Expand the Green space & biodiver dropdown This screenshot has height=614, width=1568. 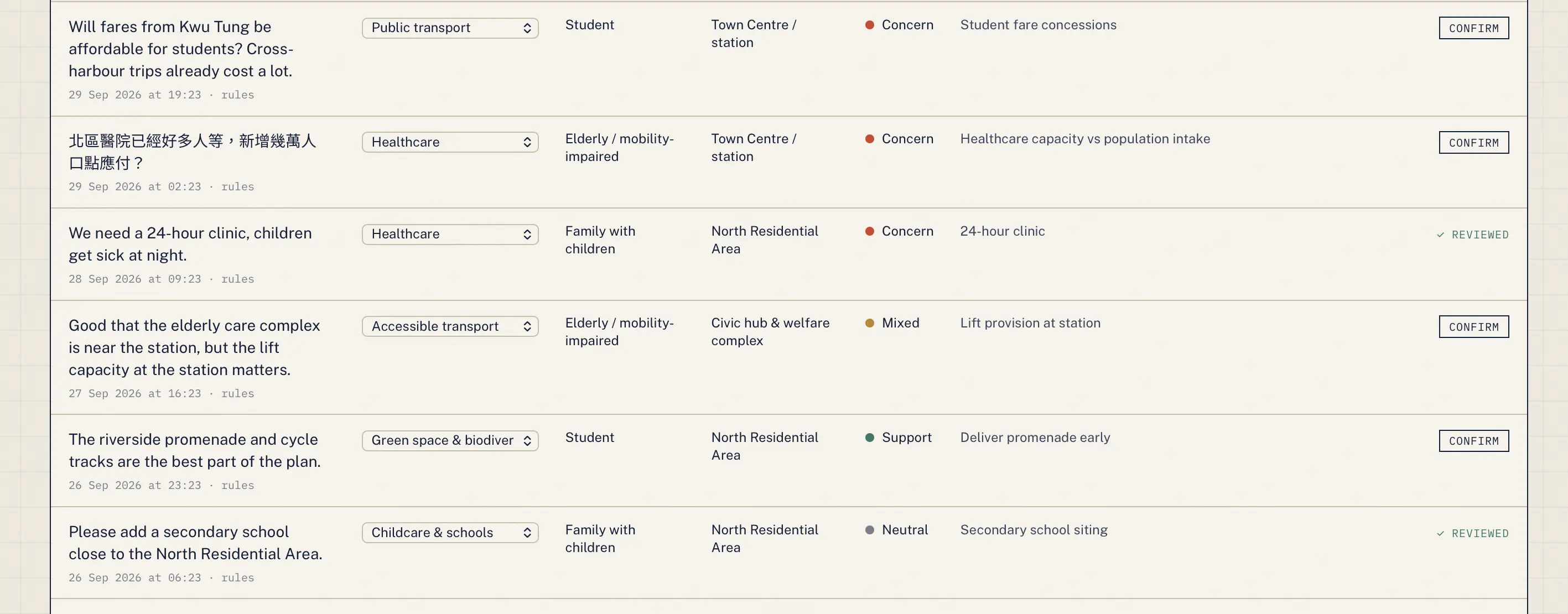[x=450, y=440]
